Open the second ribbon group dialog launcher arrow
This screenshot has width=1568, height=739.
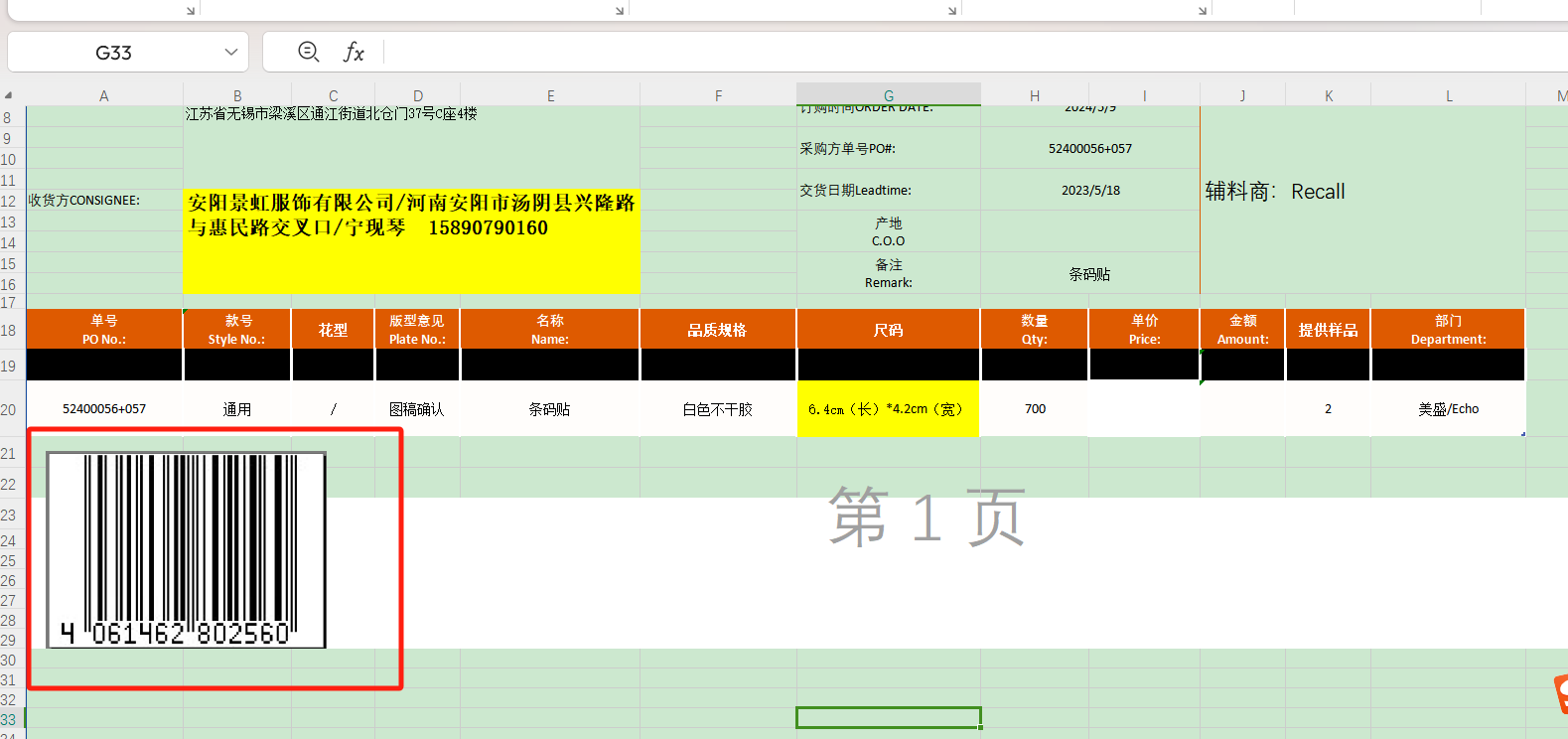pos(620,11)
